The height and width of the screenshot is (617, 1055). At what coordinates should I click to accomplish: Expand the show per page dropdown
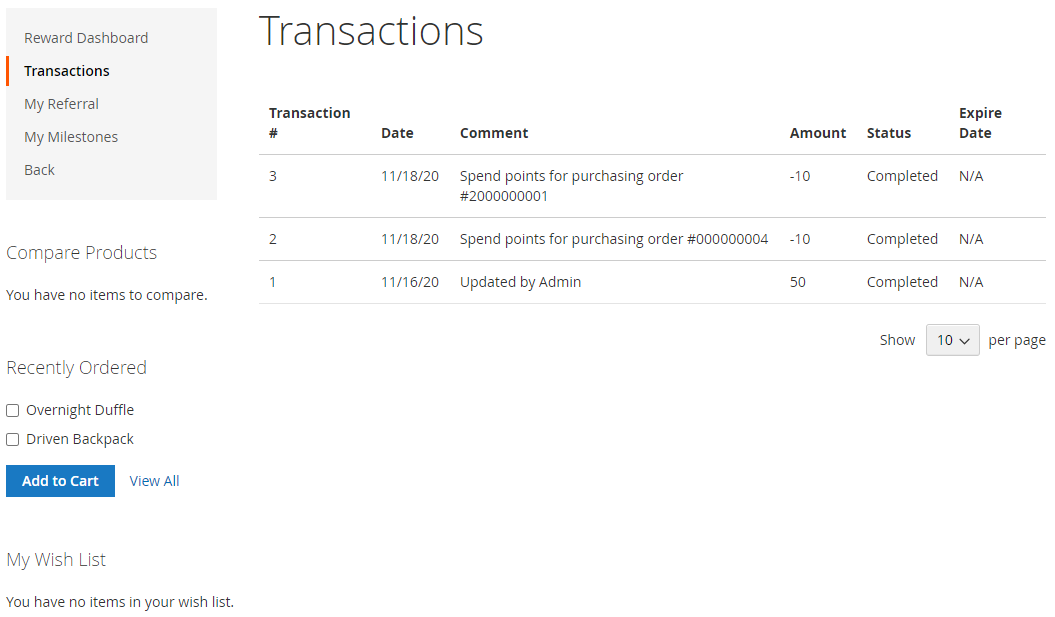coord(952,340)
